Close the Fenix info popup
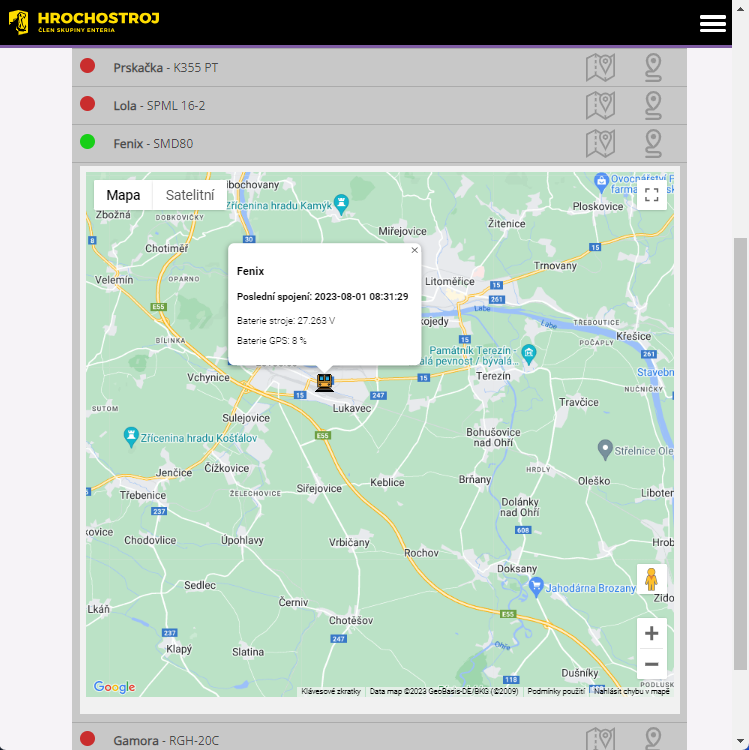 click(414, 250)
